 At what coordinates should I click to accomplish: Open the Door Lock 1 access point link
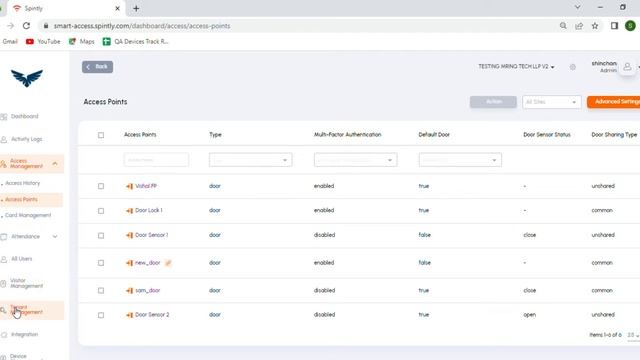149,211
